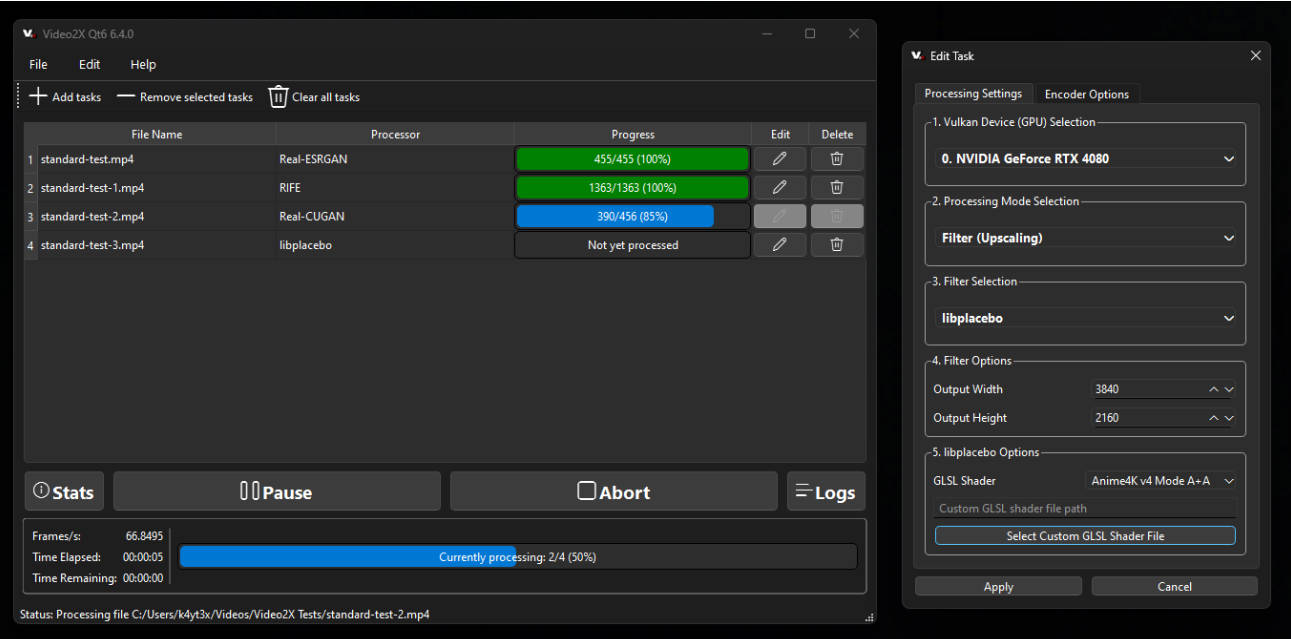This screenshot has height=639, width=1291.
Task: Apply the Edit Task settings
Action: pyautogui.click(x=998, y=587)
